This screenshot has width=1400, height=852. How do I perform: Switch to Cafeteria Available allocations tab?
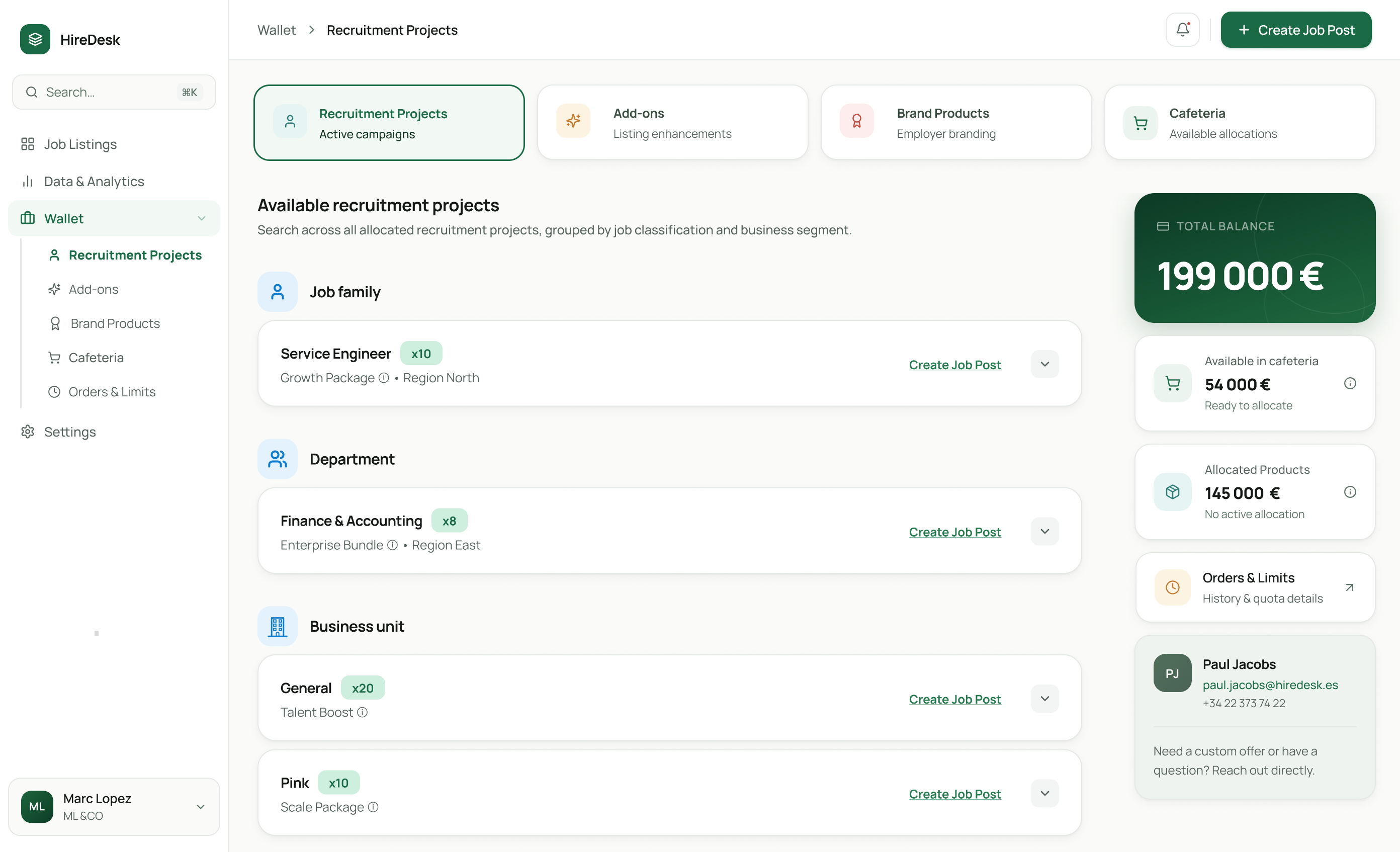tap(1239, 123)
